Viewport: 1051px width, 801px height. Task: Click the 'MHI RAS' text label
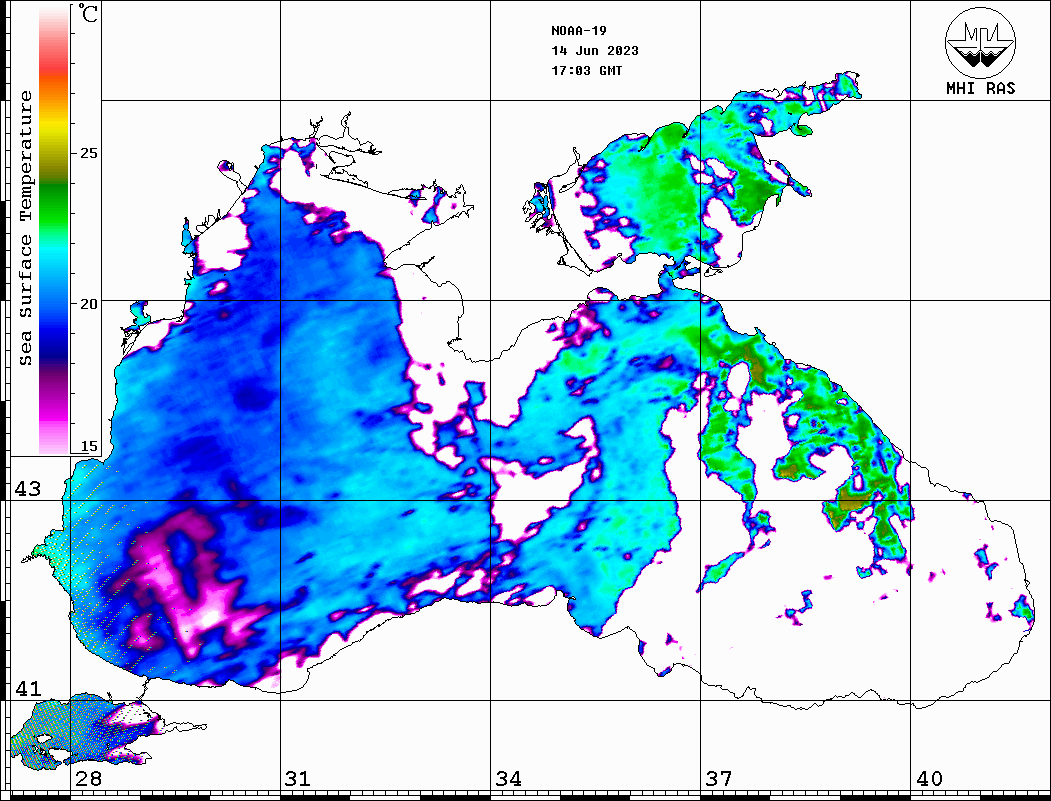[981, 88]
